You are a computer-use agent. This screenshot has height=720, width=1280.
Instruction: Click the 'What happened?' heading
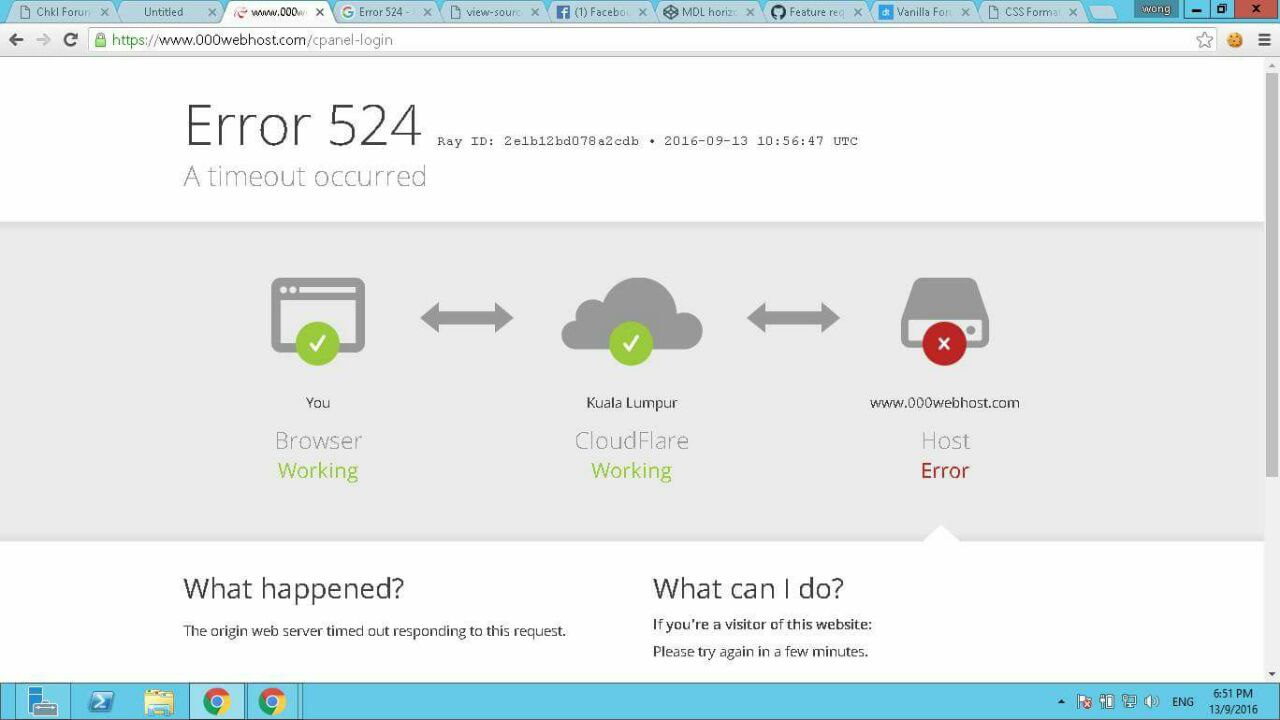click(294, 588)
